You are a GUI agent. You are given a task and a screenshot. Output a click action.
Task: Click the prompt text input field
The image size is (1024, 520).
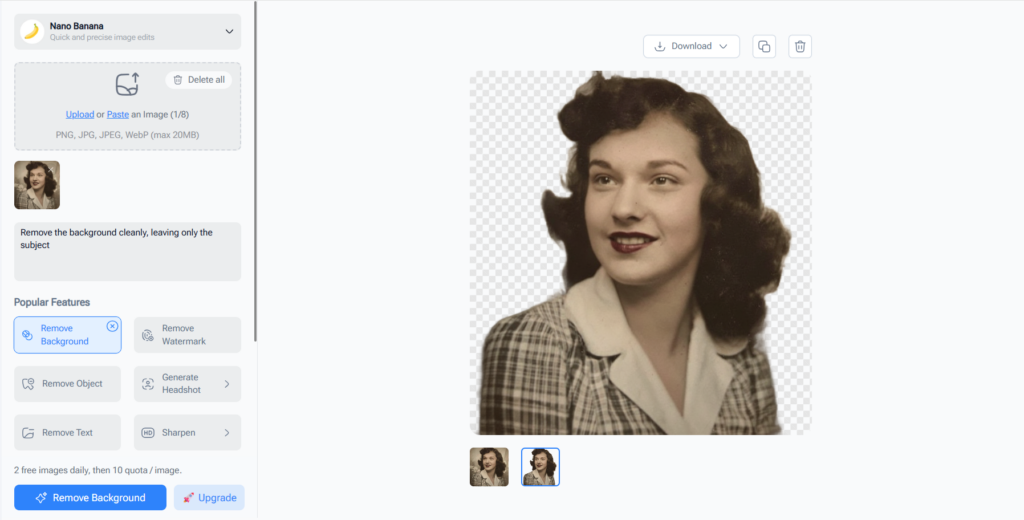(127, 251)
